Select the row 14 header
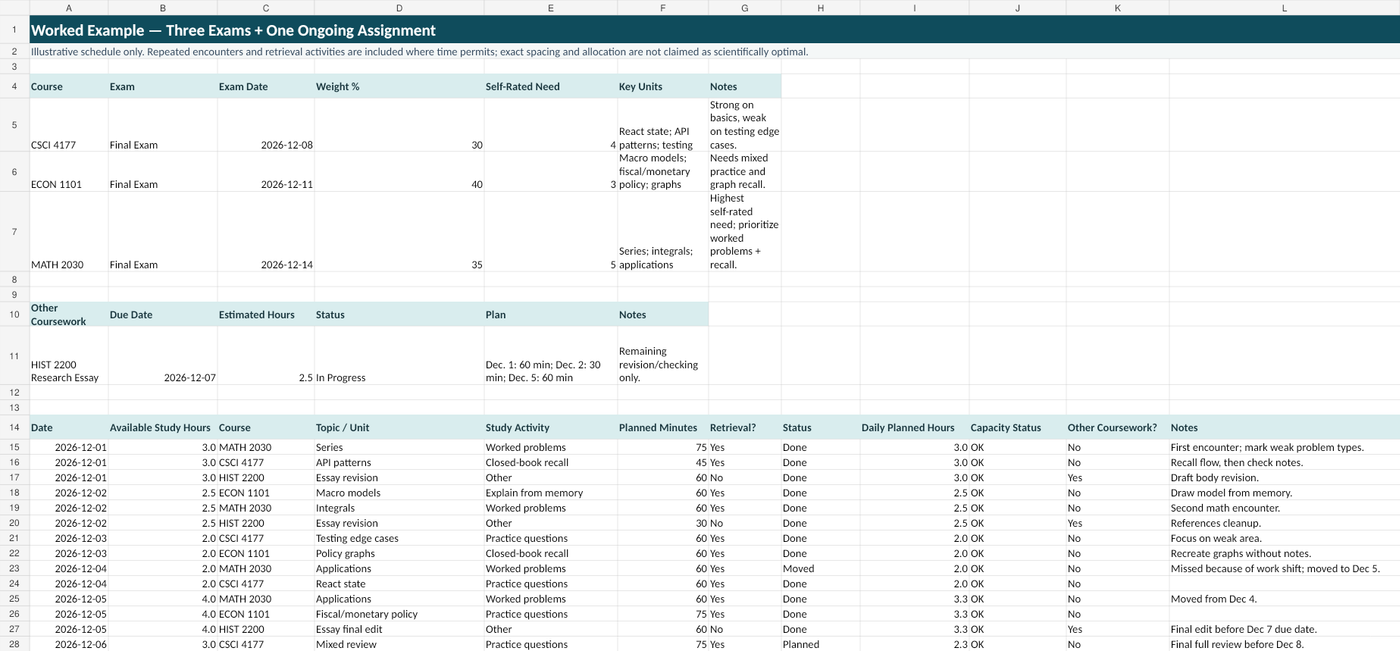The width and height of the screenshot is (1400, 651). click(x=14, y=428)
